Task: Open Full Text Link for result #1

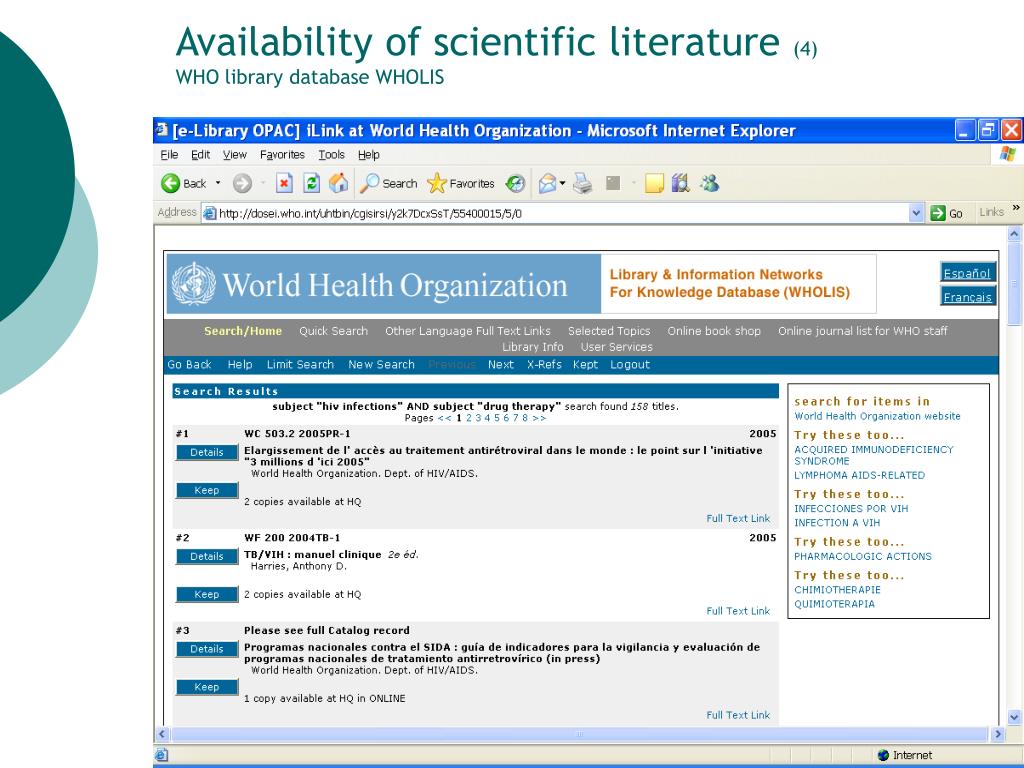Action: (738, 519)
